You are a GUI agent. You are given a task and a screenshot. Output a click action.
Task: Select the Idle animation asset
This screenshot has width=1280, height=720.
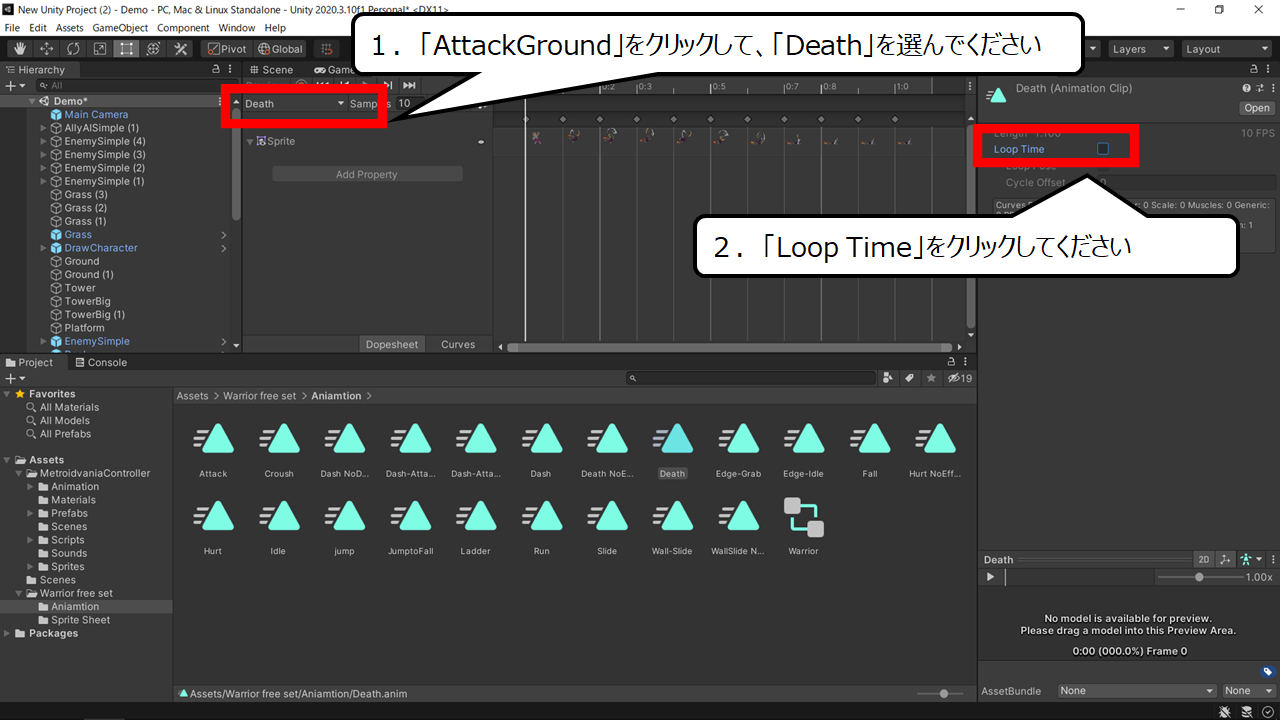pos(278,527)
